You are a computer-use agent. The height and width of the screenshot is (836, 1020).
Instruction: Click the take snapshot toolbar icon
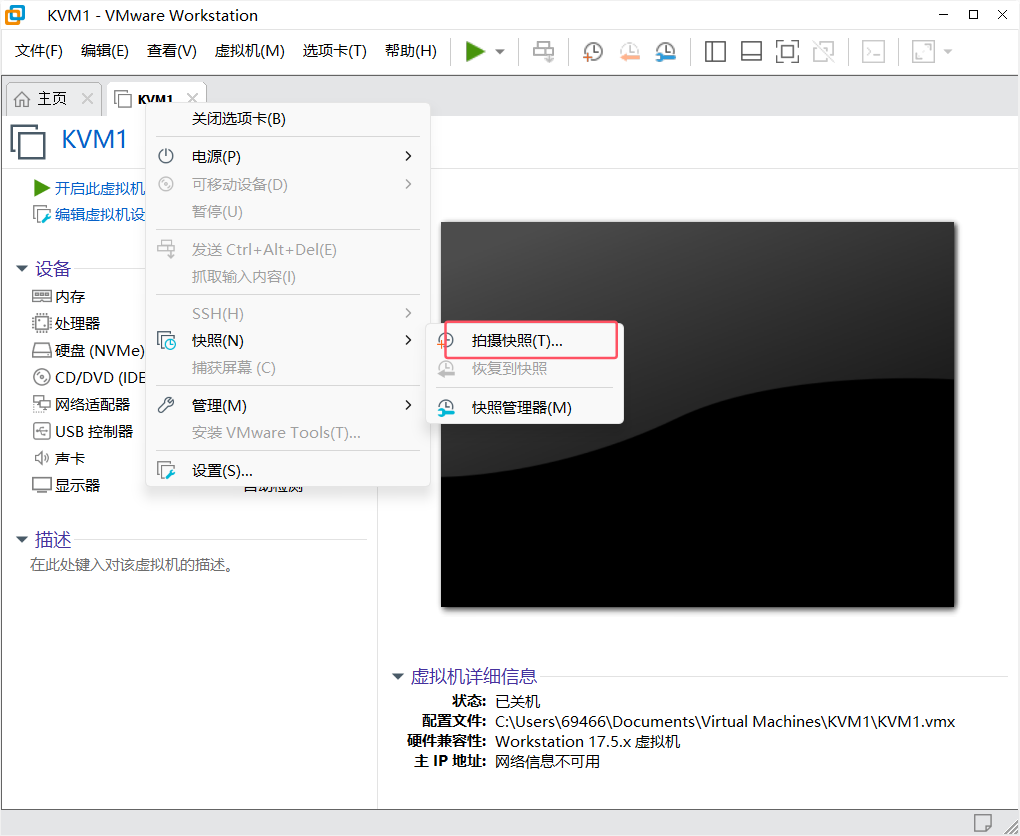tap(593, 51)
